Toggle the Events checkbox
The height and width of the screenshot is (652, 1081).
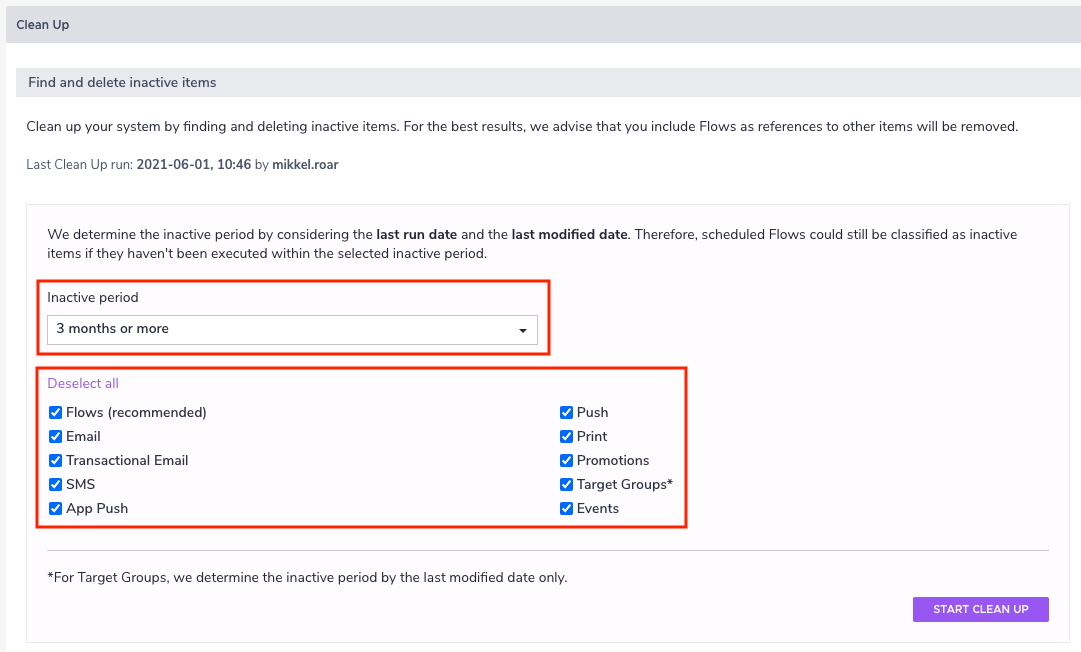567,509
